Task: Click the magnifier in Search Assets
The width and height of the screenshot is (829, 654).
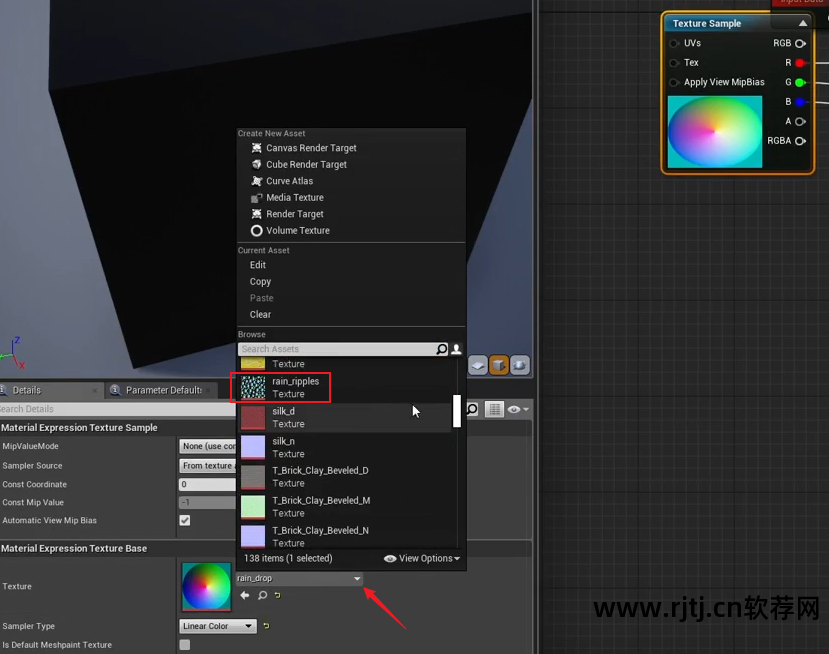Action: pyautogui.click(x=441, y=349)
